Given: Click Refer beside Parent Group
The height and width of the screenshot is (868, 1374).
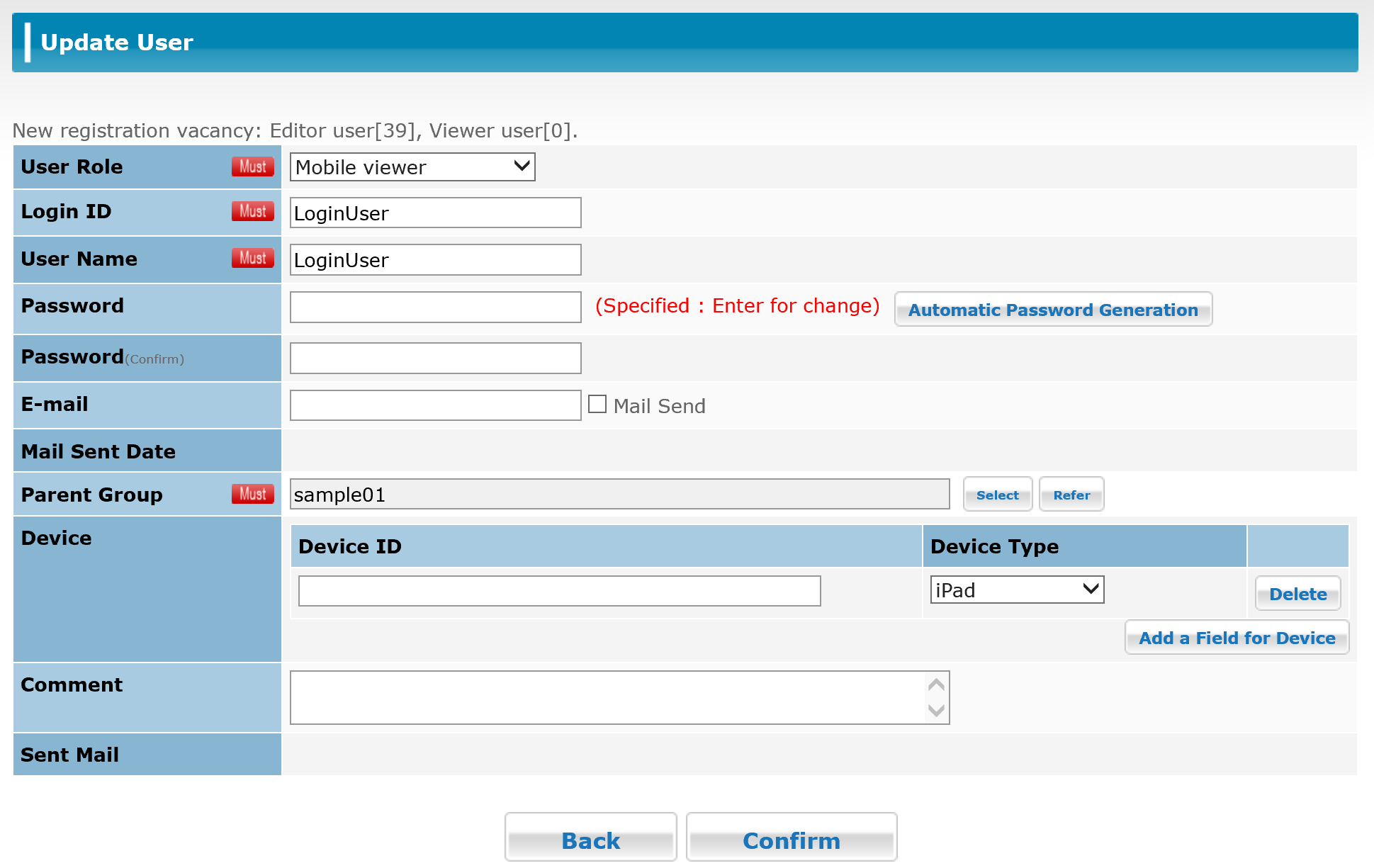Looking at the screenshot, I should (1071, 494).
